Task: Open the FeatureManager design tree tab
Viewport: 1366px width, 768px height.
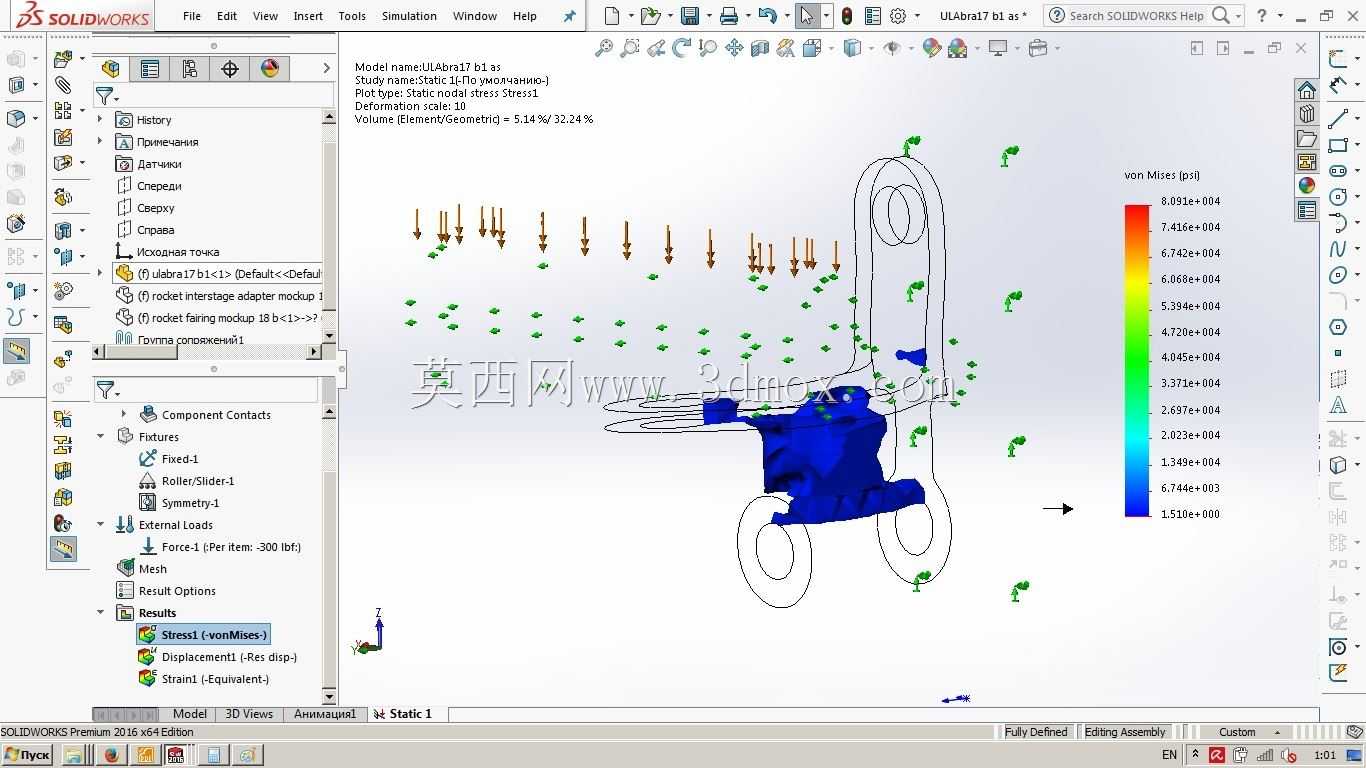Action: tap(111, 68)
